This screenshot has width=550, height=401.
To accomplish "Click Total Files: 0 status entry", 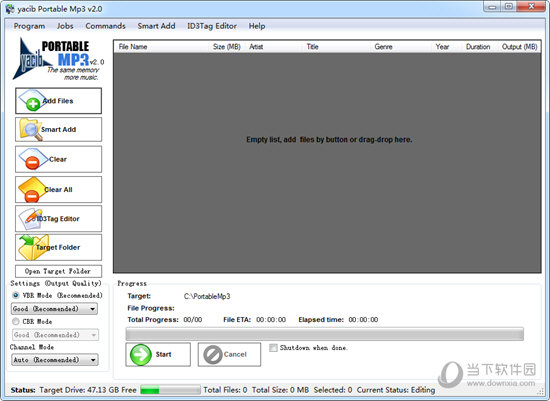I will coord(225,390).
